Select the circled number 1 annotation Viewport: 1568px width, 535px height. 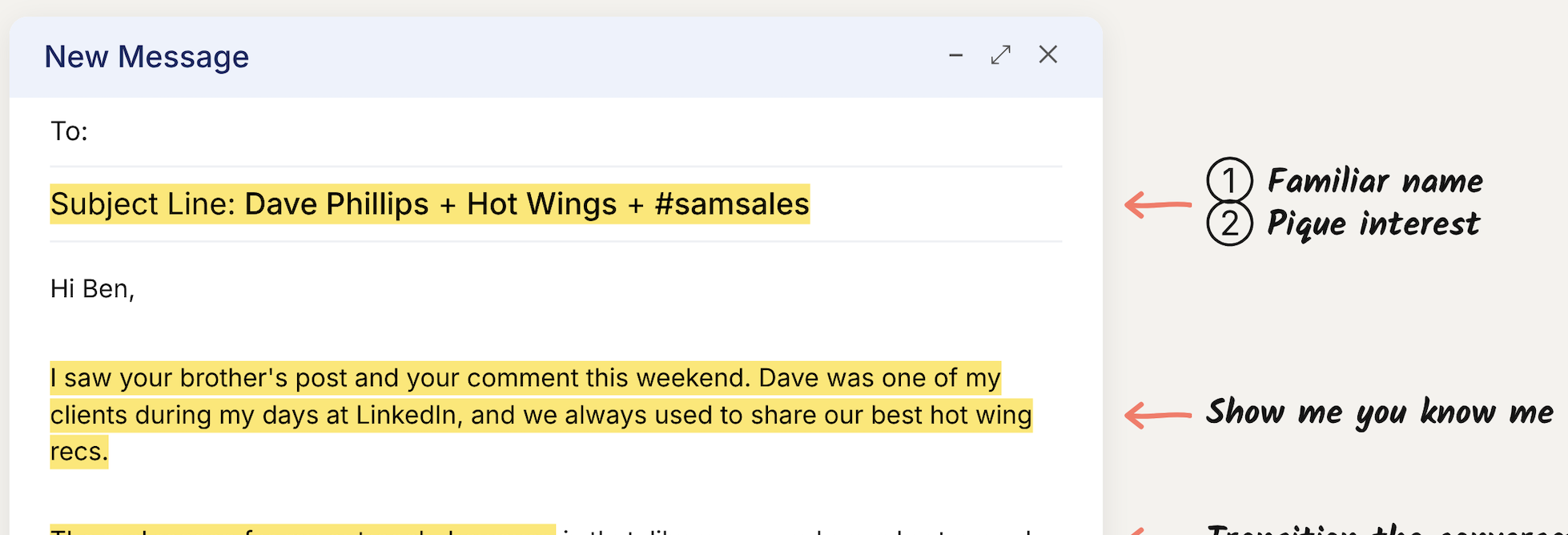[1229, 180]
